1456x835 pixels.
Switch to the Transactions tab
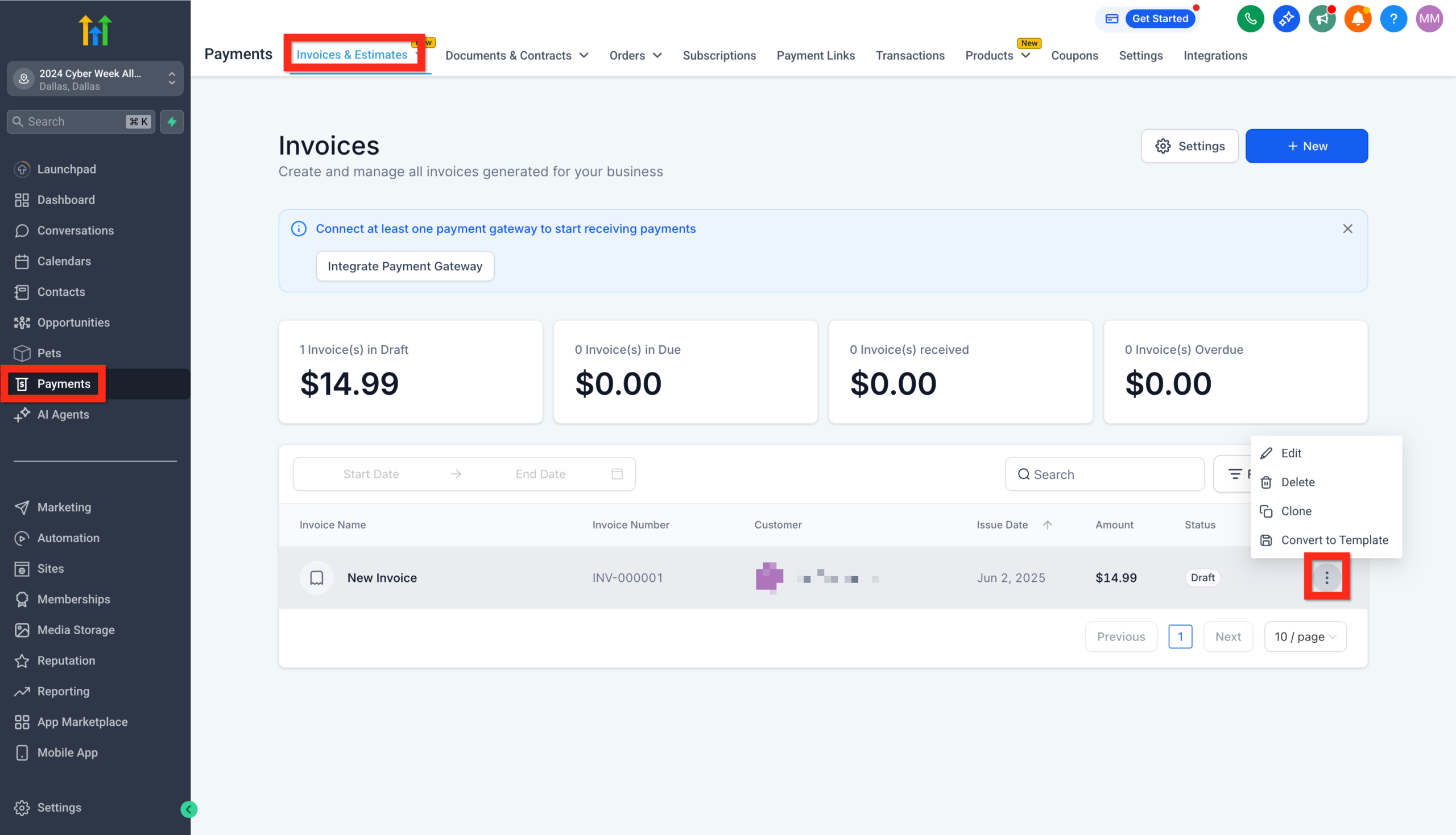coord(910,55)
